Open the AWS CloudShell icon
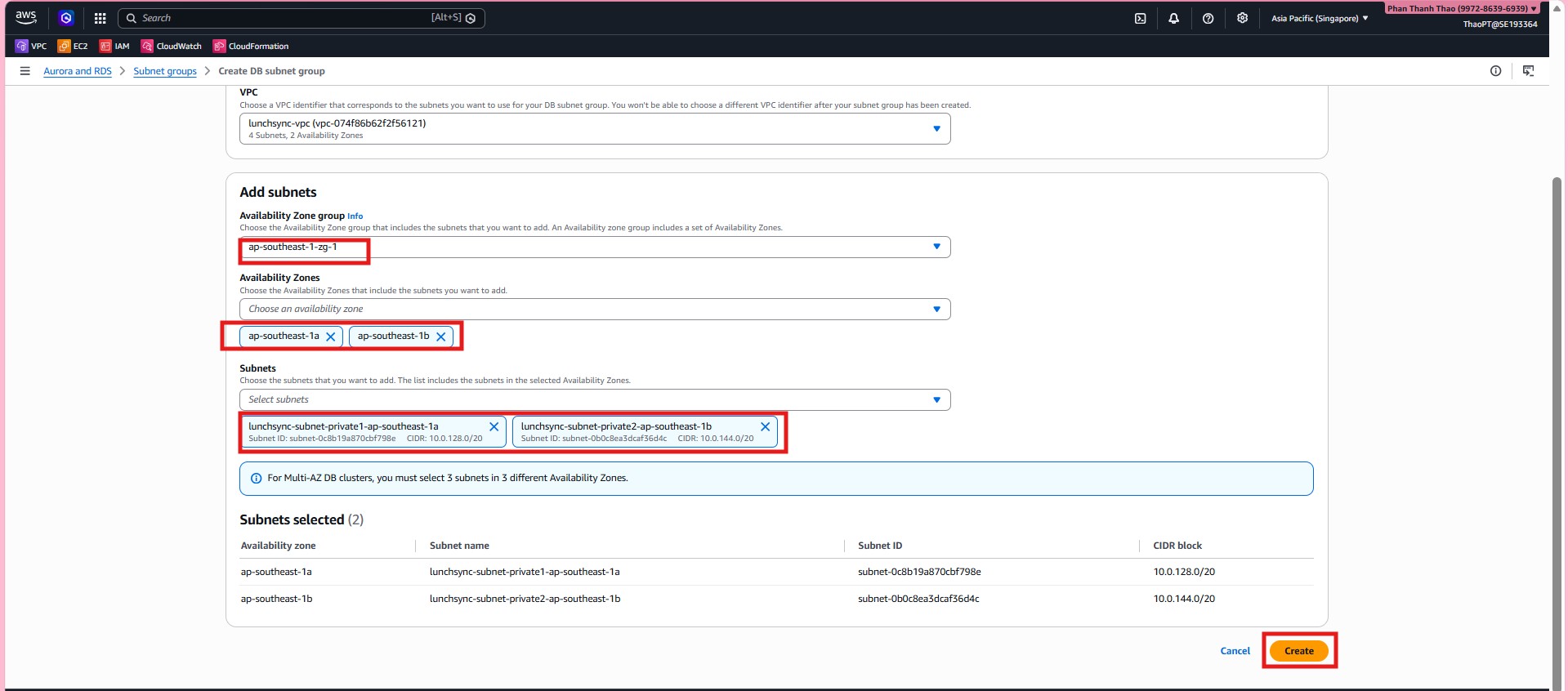This screenshot has width=1568, height=691. click(1140, 18)
